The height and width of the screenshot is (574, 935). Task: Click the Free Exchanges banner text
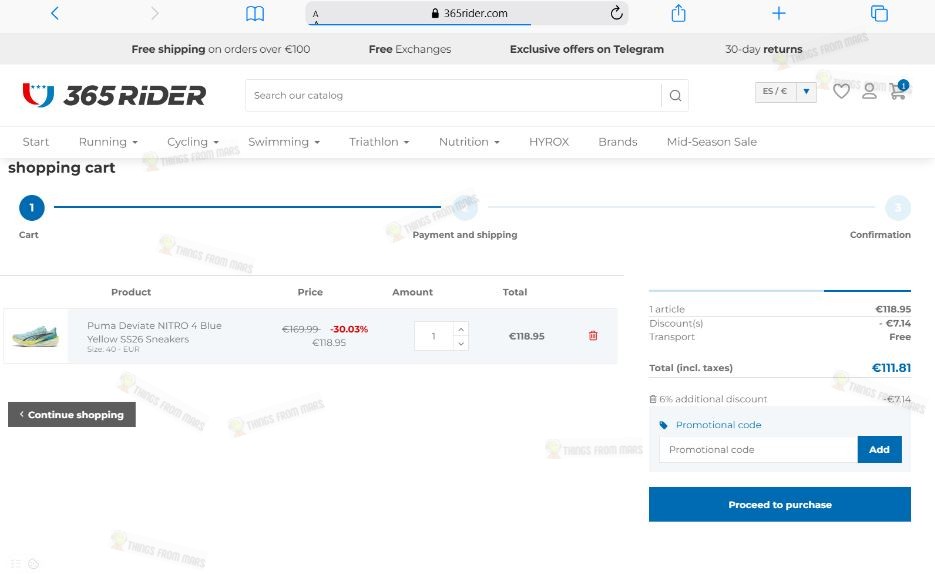[x=410, y=49]
